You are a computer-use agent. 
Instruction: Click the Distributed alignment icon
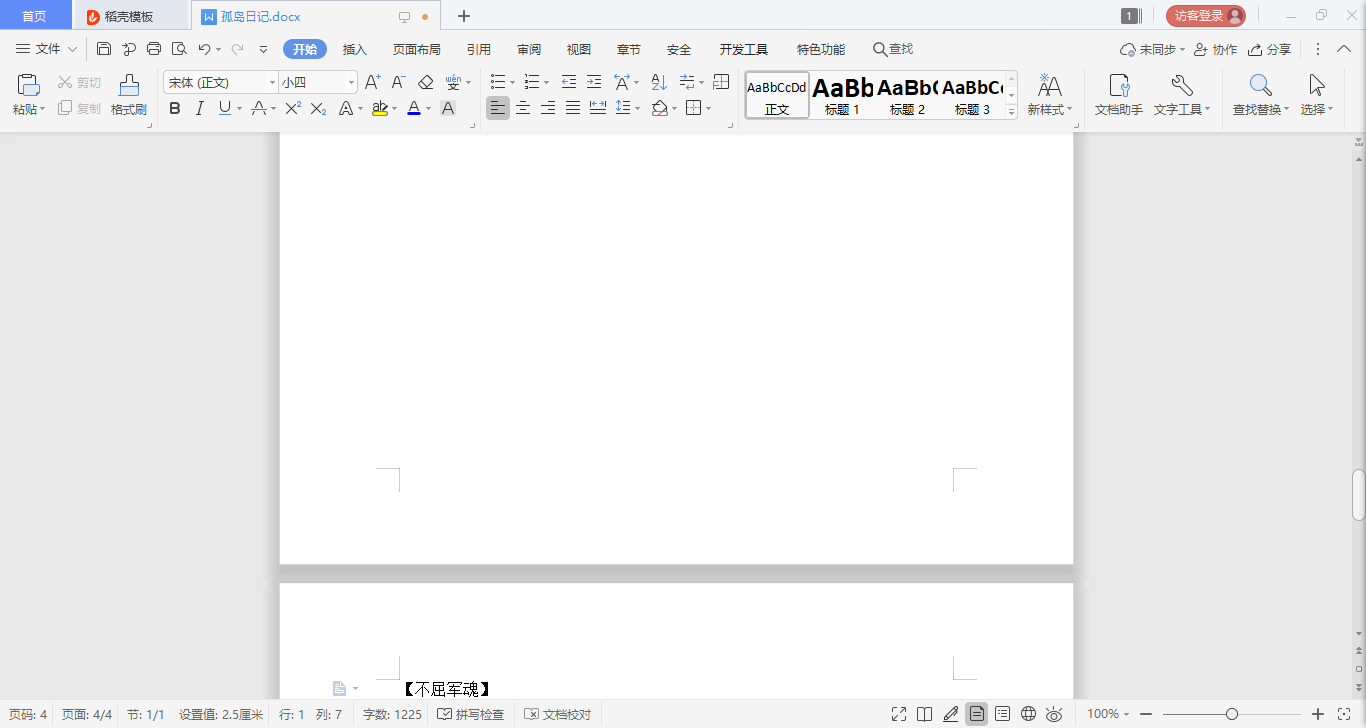[598, 108]
